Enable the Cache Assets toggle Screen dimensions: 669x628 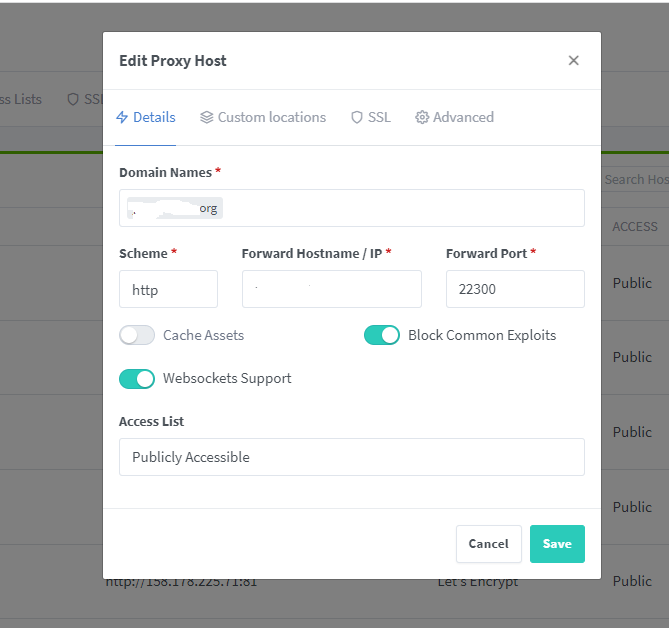138,336
